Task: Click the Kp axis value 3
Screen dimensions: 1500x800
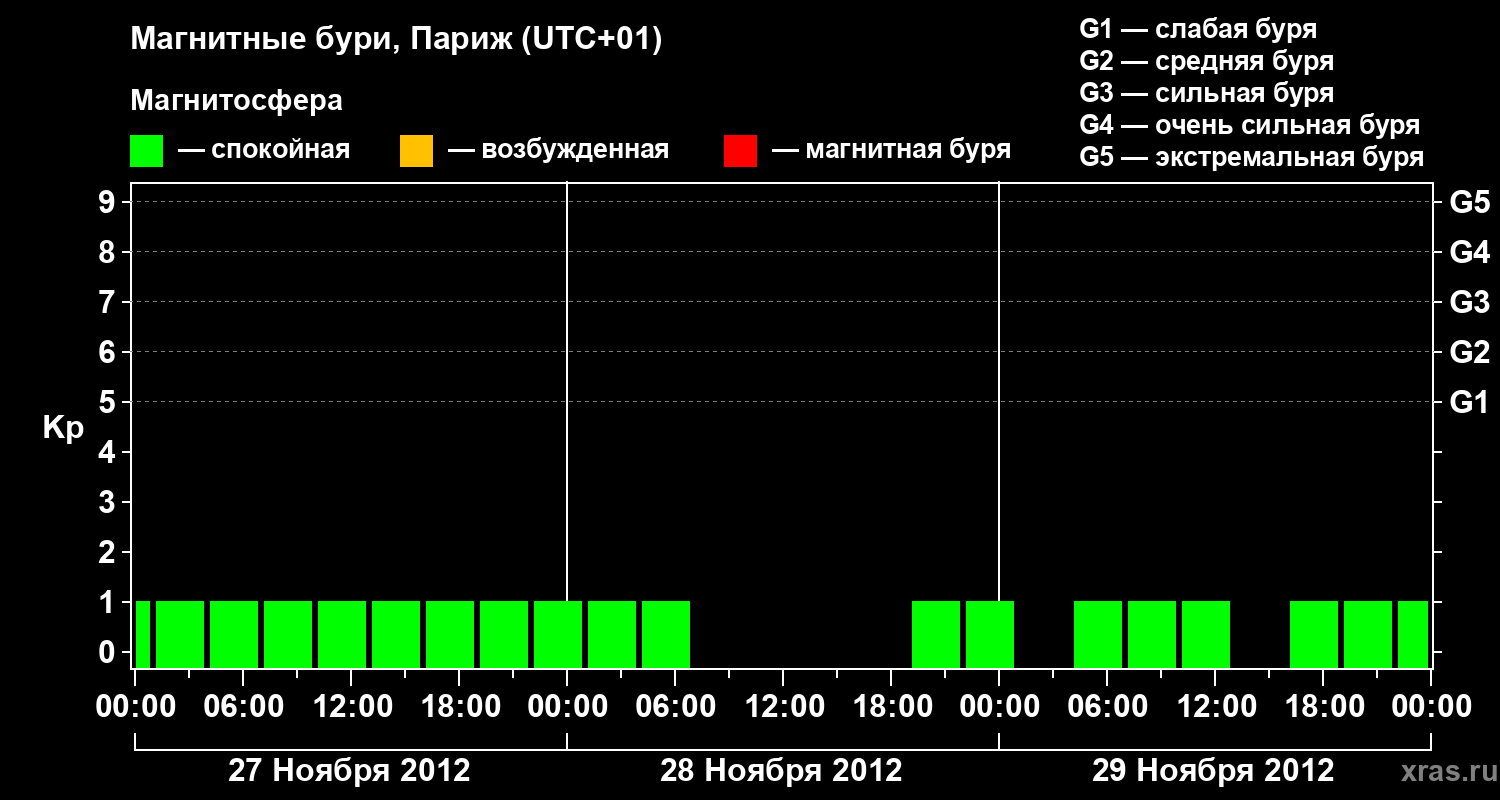Action: (108, 502)
